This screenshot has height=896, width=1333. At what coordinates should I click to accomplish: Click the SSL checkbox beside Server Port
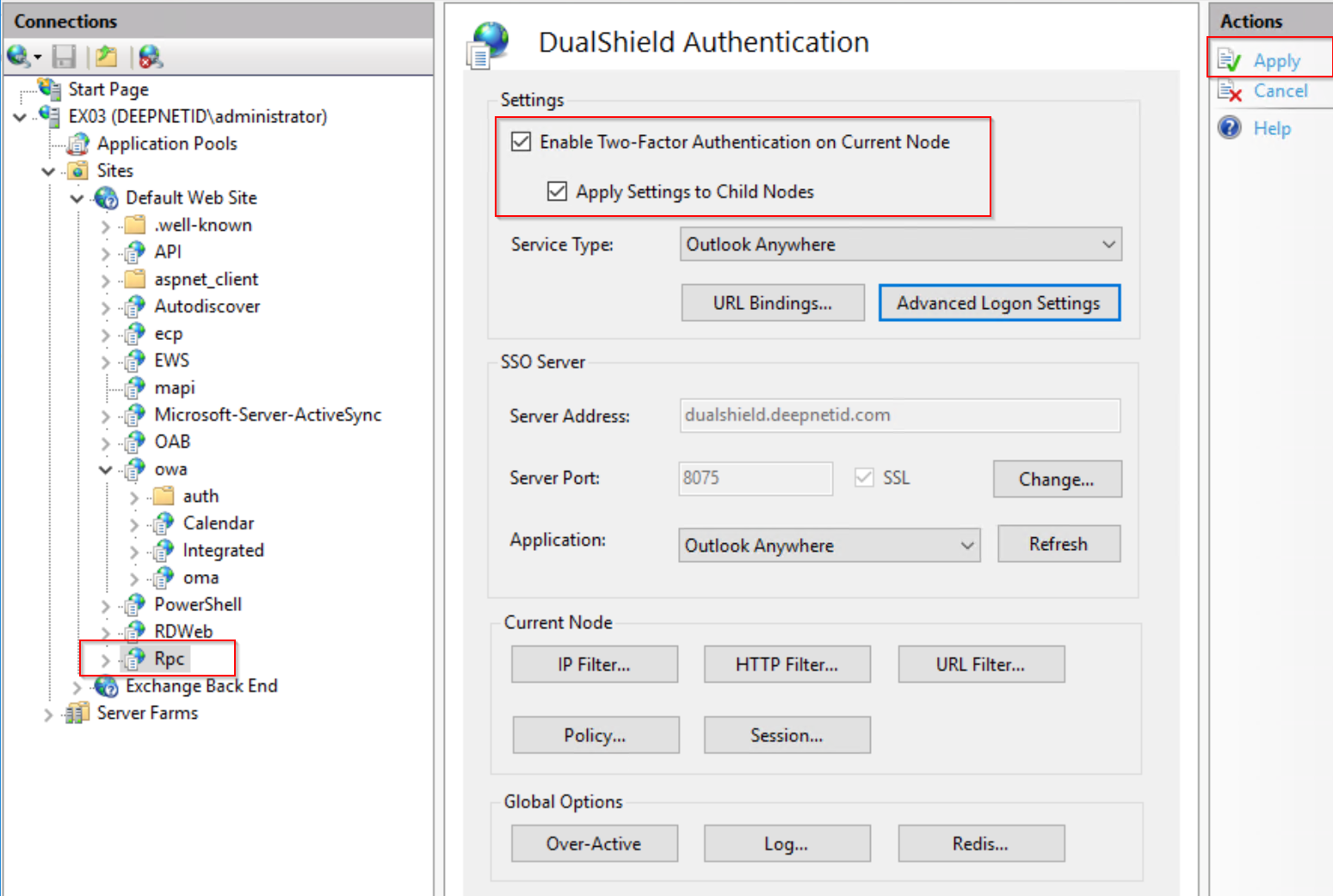coord(864,478)
